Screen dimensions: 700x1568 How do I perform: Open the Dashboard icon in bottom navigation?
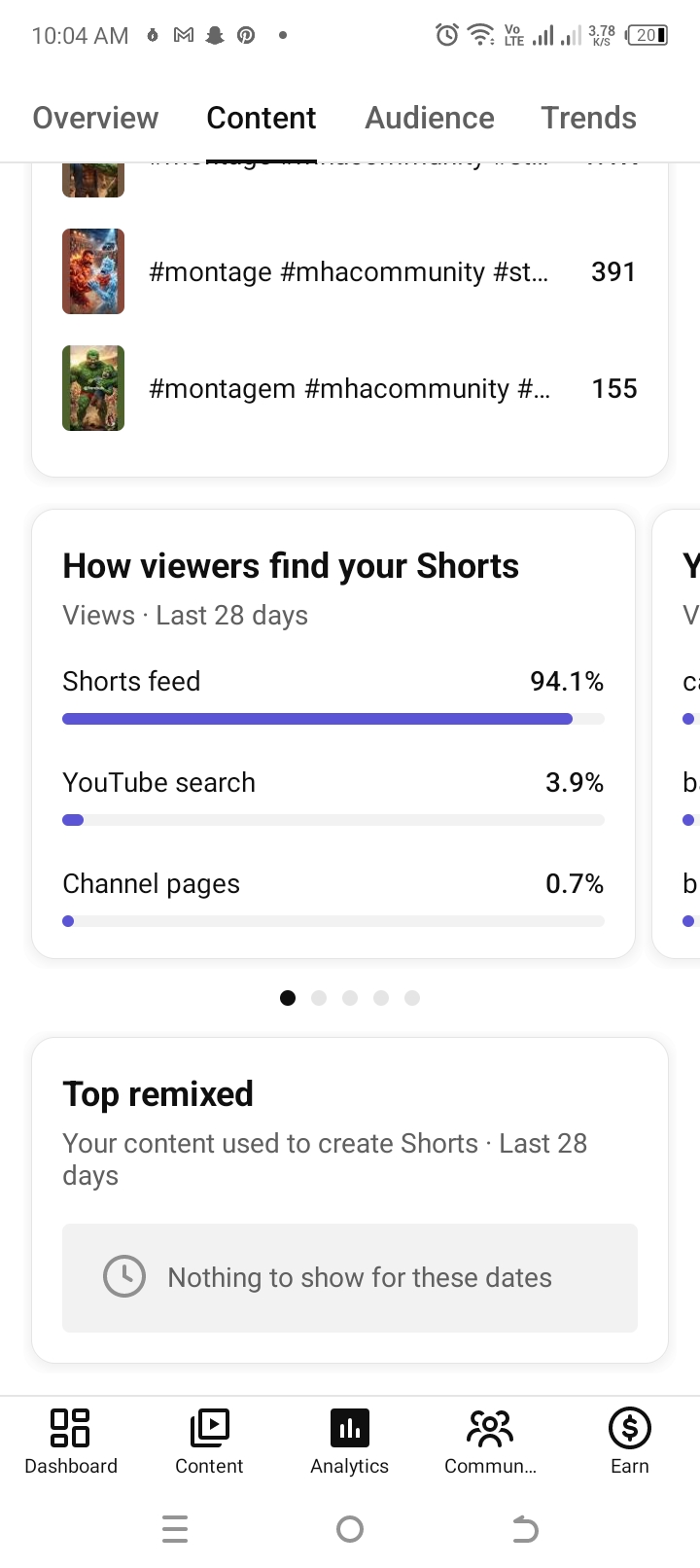click(x=70, y=1427)
